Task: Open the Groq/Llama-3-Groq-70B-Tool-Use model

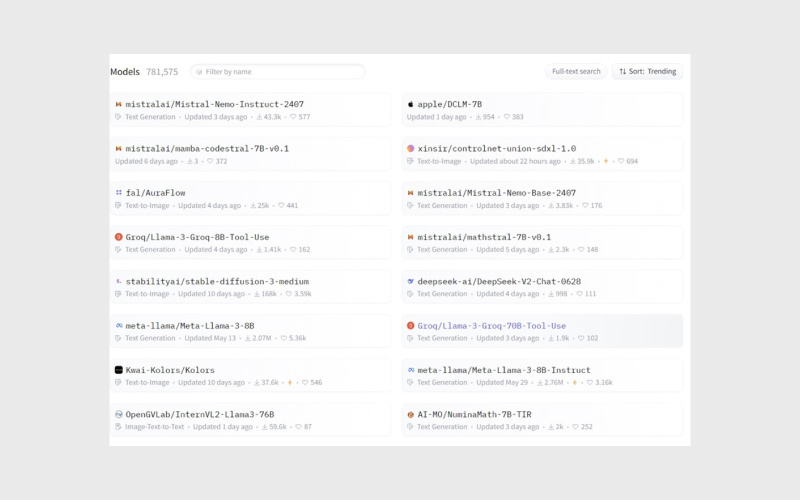Action: [x=491, y=326]
